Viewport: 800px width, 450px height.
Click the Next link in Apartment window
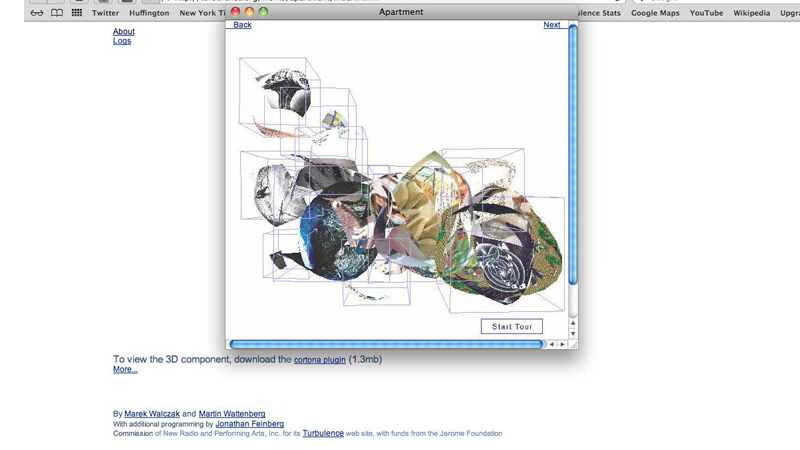coord(551,25)
